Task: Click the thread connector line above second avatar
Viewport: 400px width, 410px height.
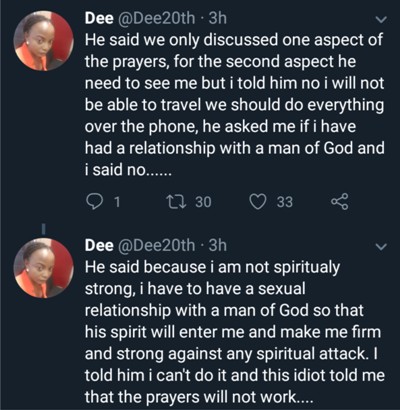Action: click(x=43, y=228)
